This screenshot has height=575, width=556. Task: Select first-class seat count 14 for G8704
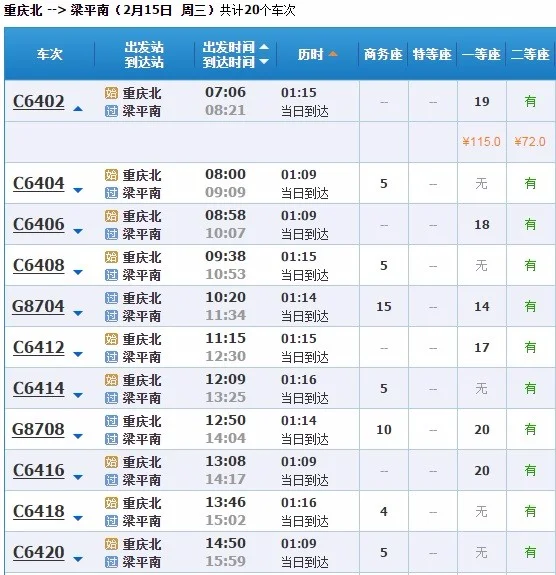(482, 307)
